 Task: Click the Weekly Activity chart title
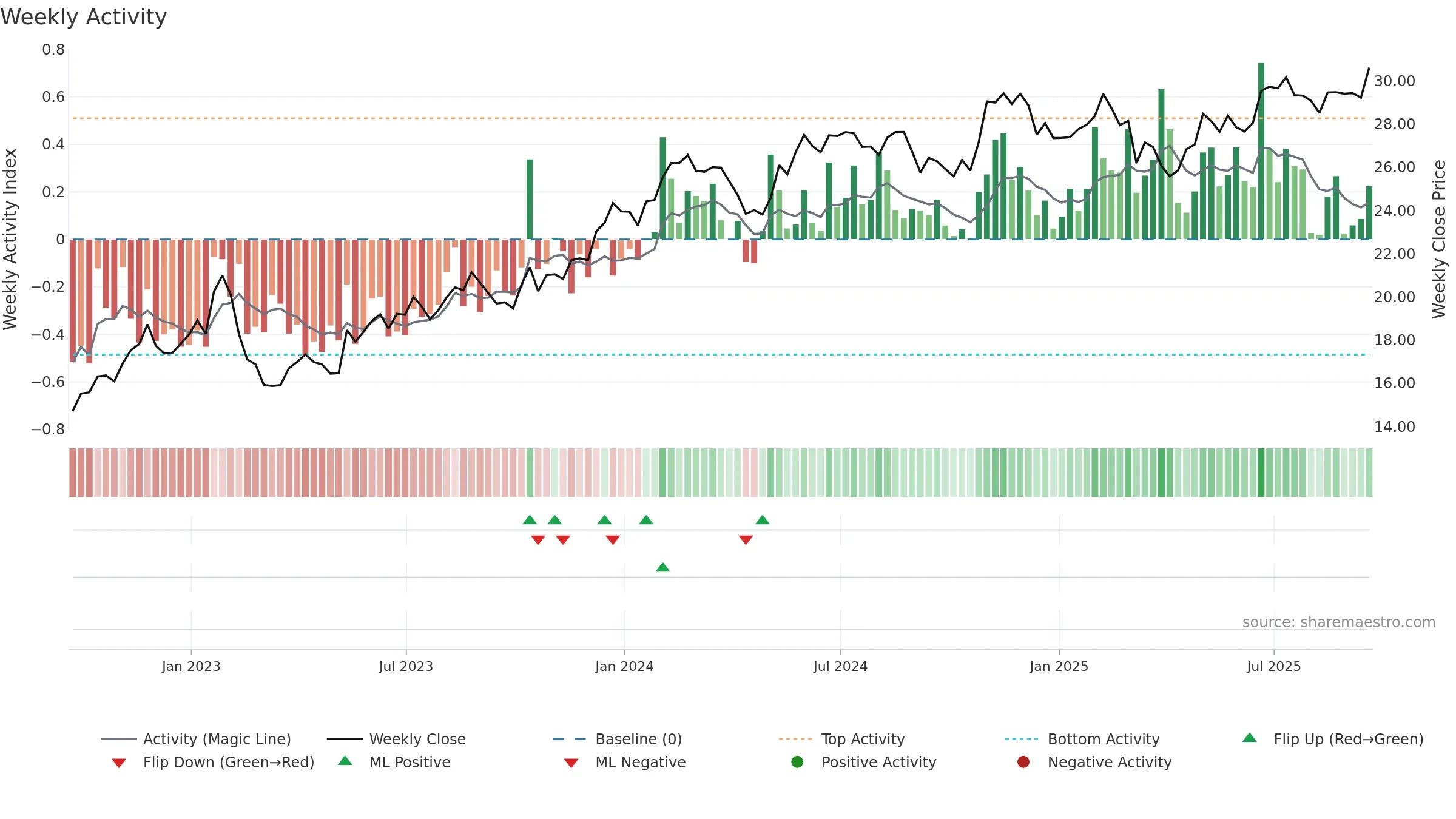click(x=84, y=17)
